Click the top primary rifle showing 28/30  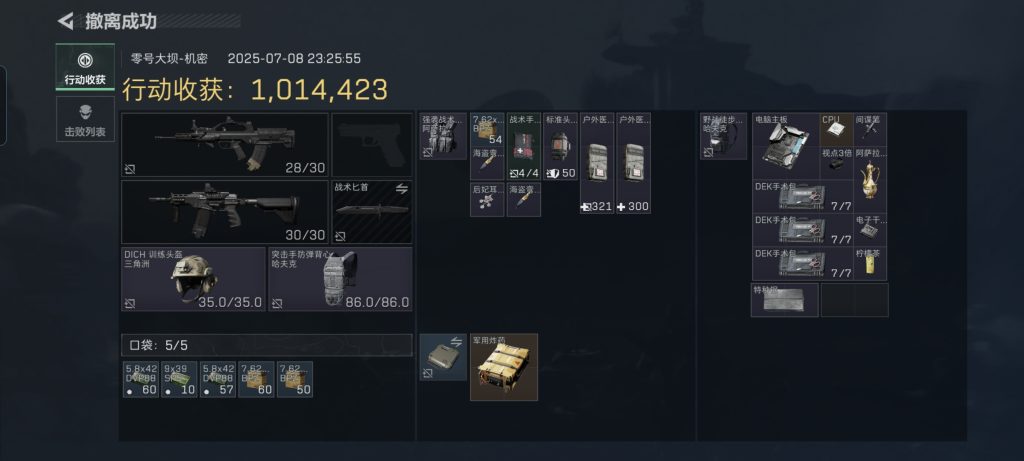point(225,145)
